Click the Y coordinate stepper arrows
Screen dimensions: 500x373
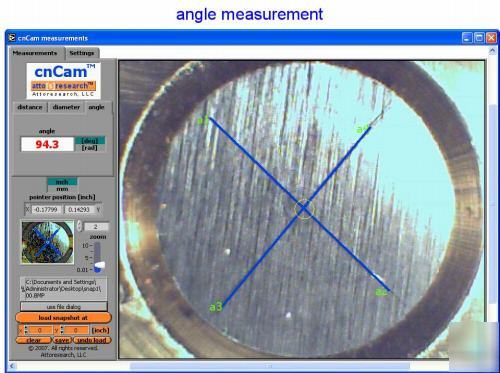pos(62,330)
